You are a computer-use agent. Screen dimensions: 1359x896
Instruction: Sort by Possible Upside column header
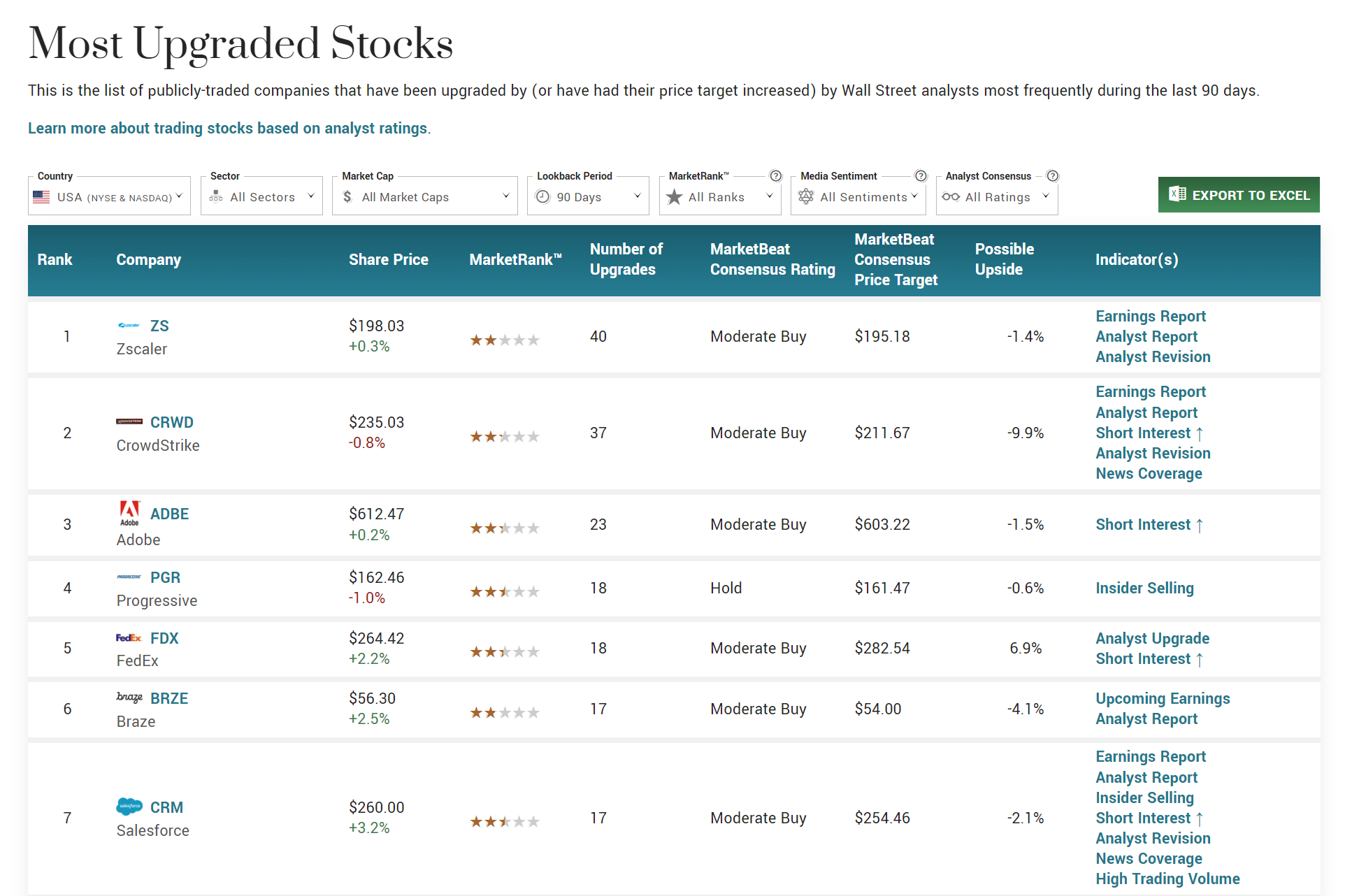point(1004,259)
